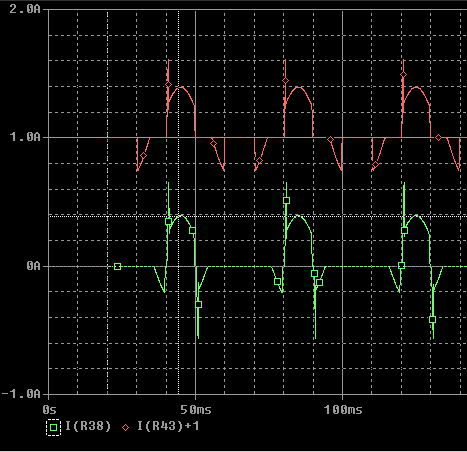Select the I(R38) trace name in legend
The image size is (467, 452).
point(88,426)
